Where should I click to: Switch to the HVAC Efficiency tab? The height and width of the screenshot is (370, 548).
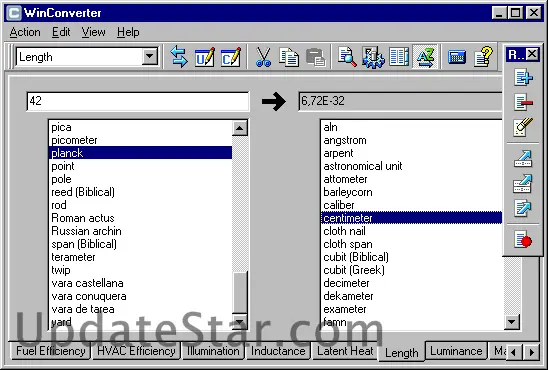[136, 351]
